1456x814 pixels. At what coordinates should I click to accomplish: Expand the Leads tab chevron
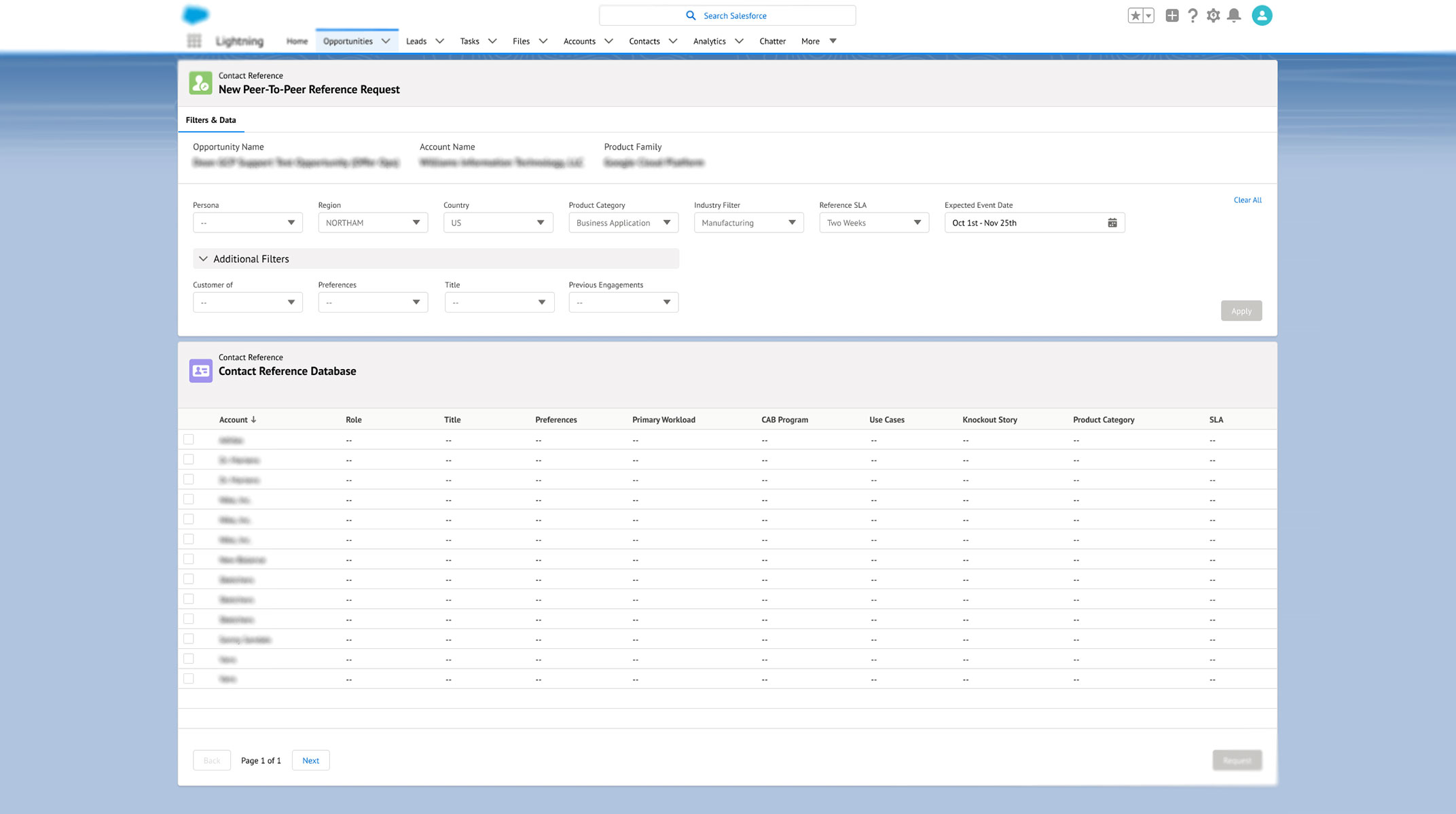(439, 41)
